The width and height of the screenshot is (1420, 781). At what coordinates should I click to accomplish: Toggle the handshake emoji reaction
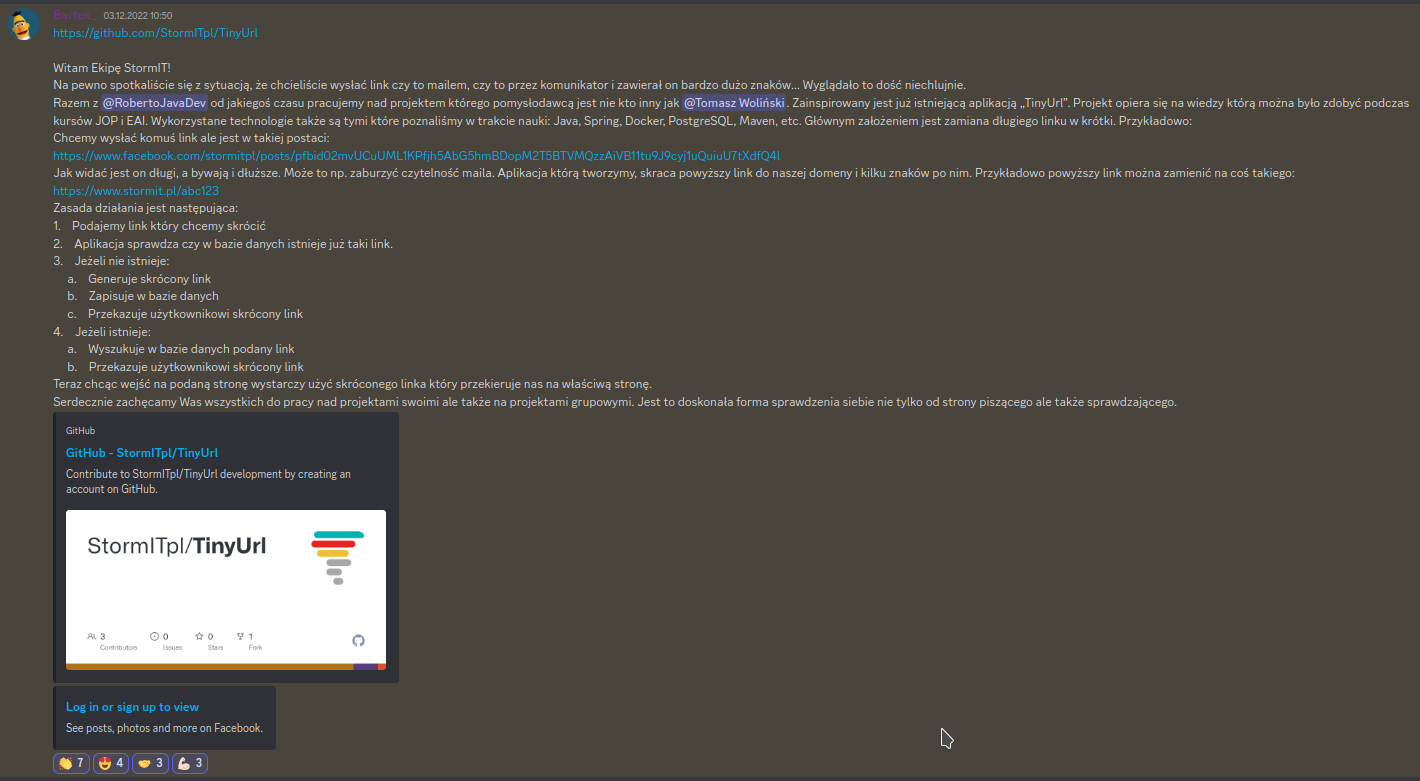[x=149, y=764]
